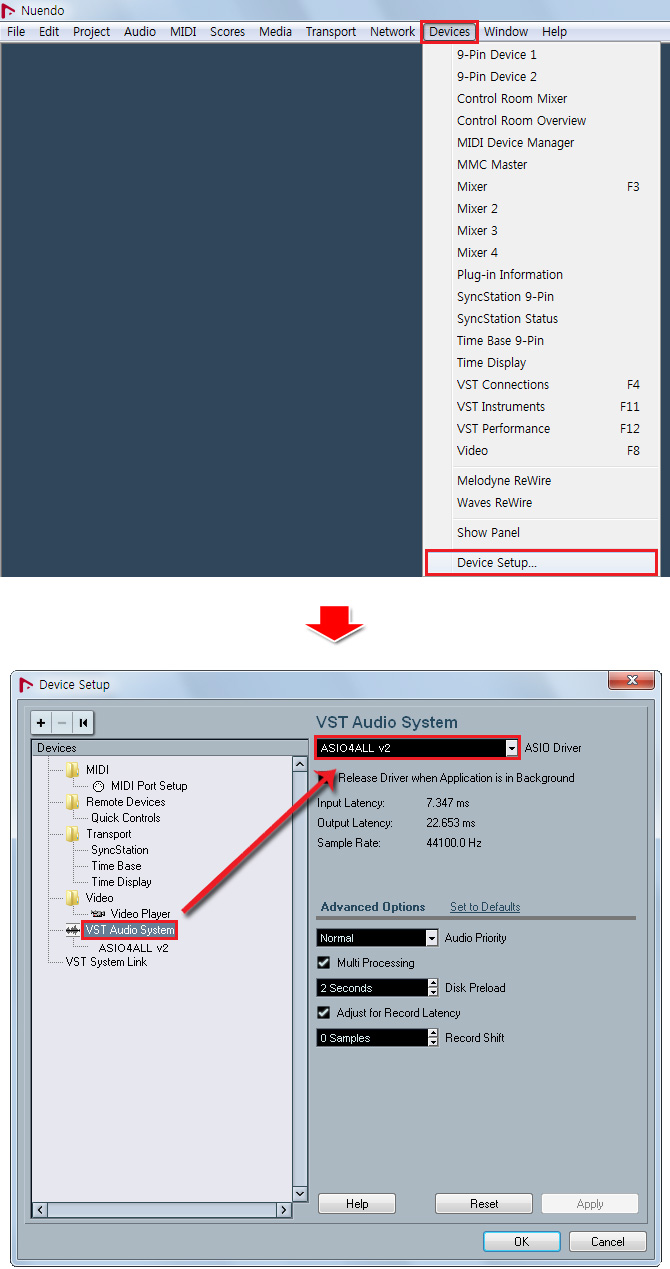Image resolution: width=670 pixels, height=1269 pixels.
Task: Open the Audio menu
Action: pos(140,32)
